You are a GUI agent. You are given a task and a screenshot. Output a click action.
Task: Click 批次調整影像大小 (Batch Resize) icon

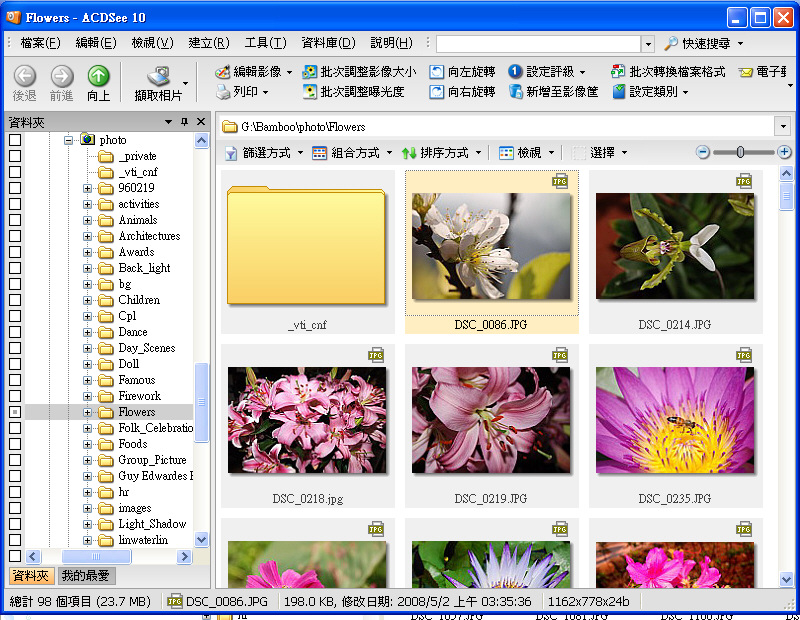(x=310, y=72)
